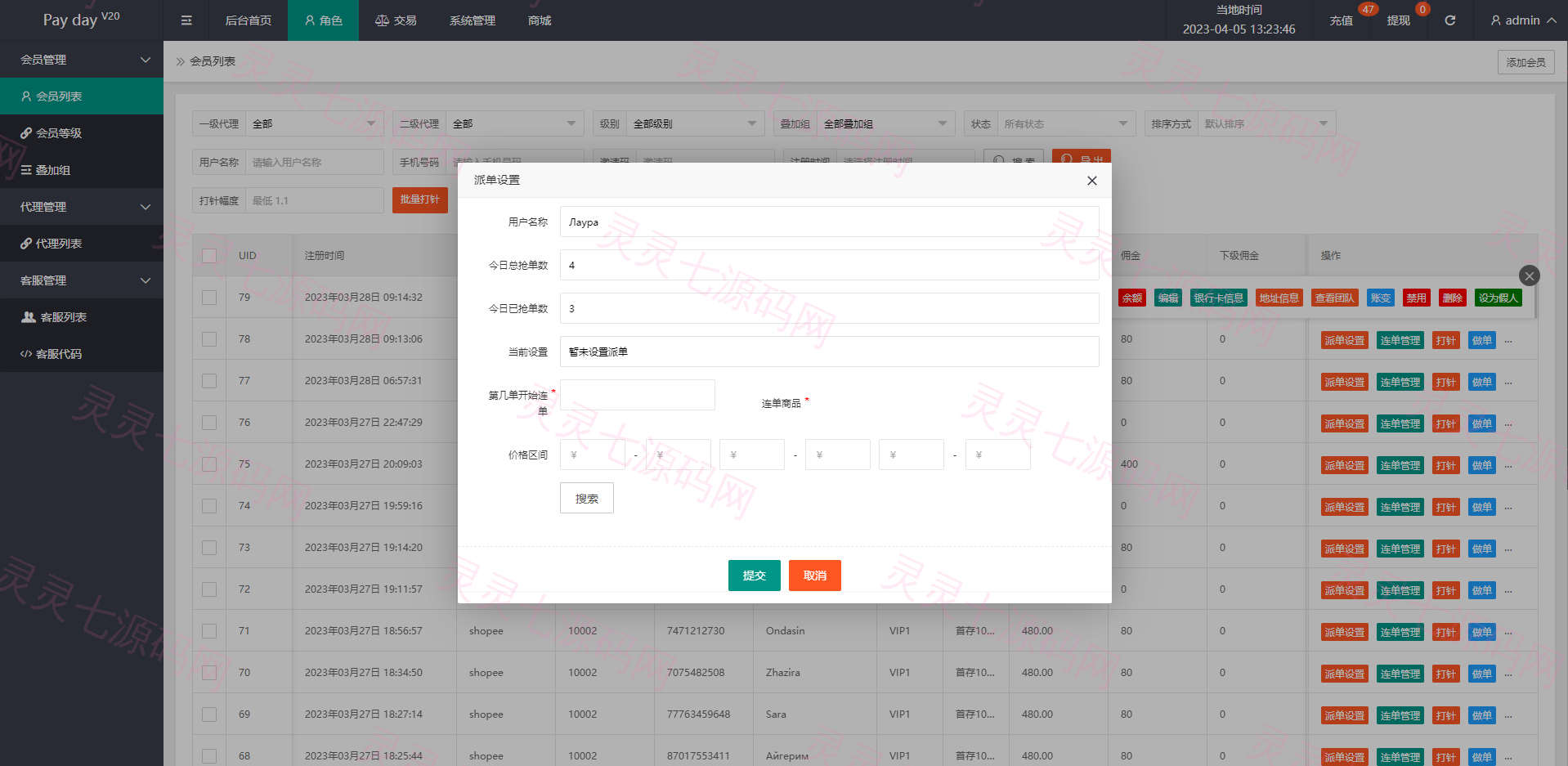Collapse the 会员管理 sidebar section
Viewport: 1568px width, 766px height.
click(x=82, y=60)
